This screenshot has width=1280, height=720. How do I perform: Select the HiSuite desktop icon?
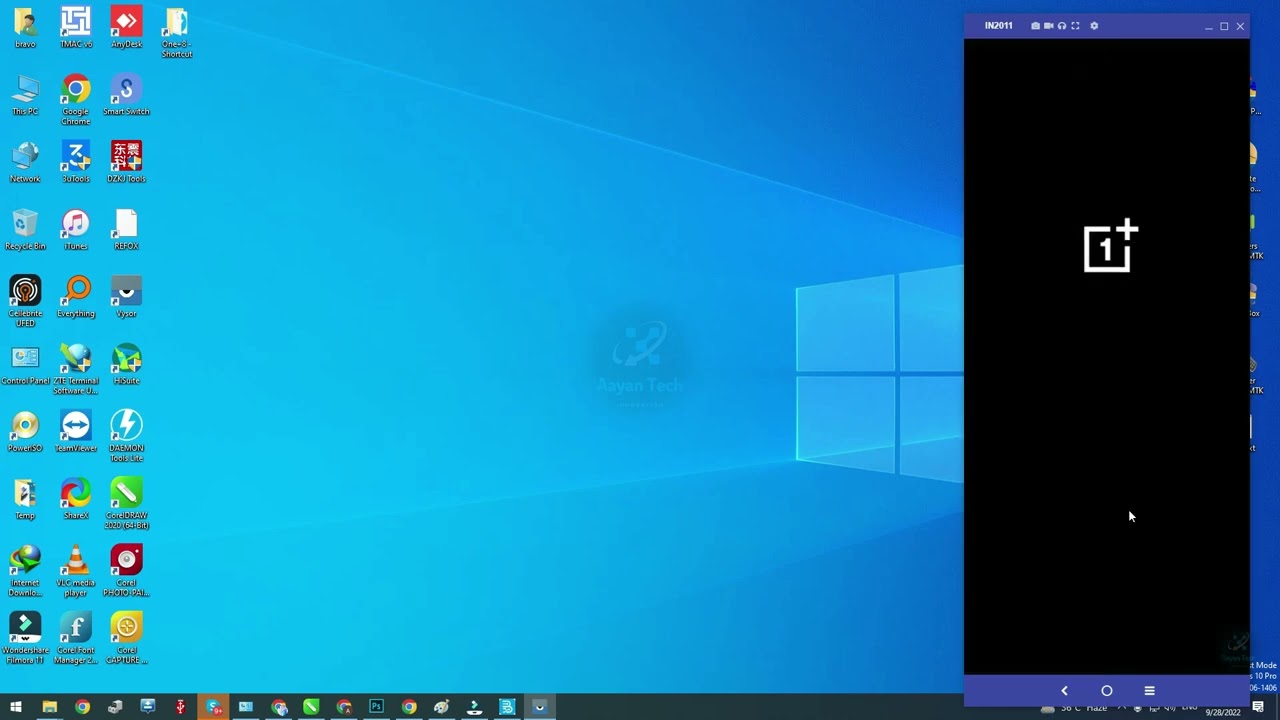pos(126,365)
